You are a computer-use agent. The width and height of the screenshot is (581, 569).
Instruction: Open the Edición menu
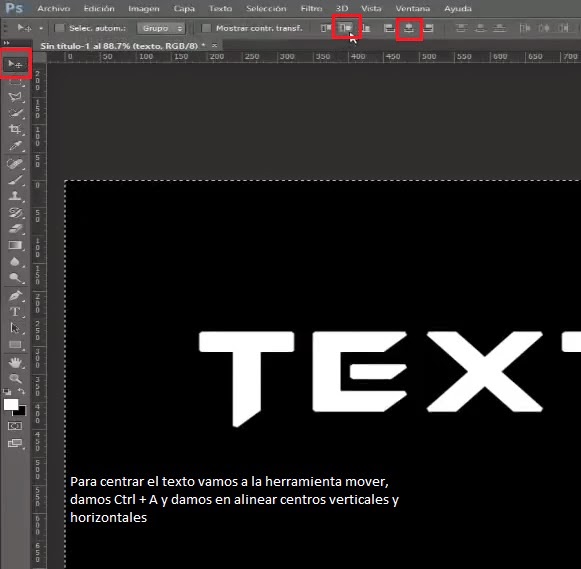point(99,9)
